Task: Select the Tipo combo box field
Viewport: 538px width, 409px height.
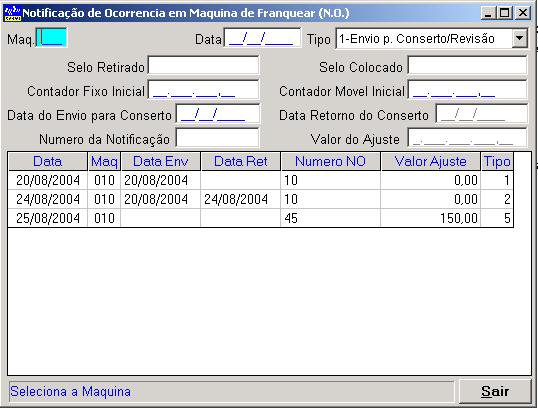Action: pos(431,38)
